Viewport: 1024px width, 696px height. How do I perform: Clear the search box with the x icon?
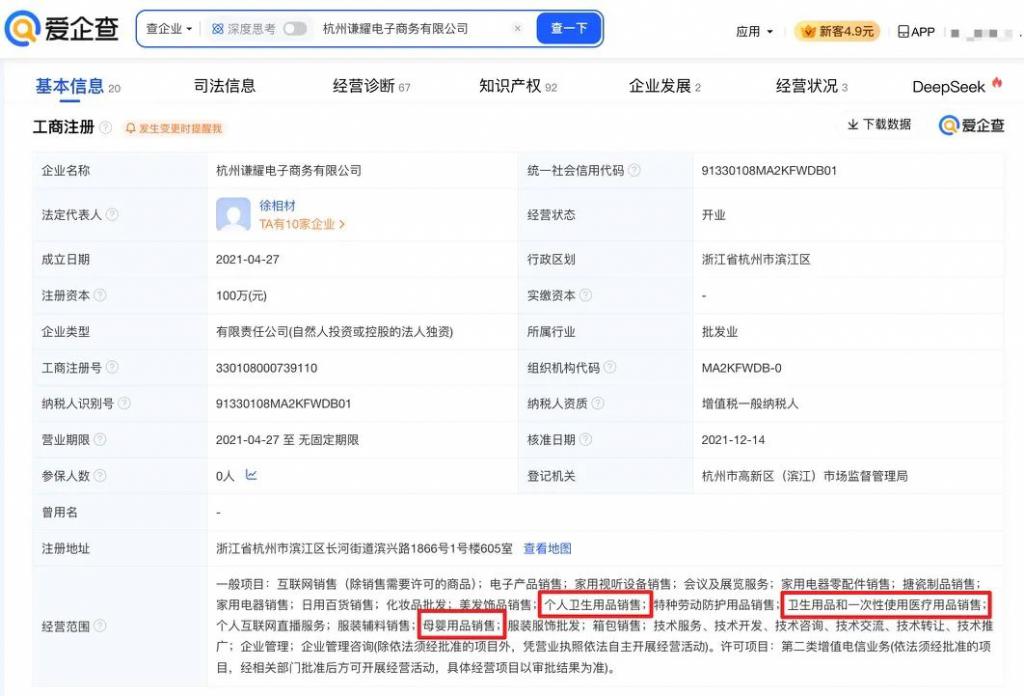517,29
